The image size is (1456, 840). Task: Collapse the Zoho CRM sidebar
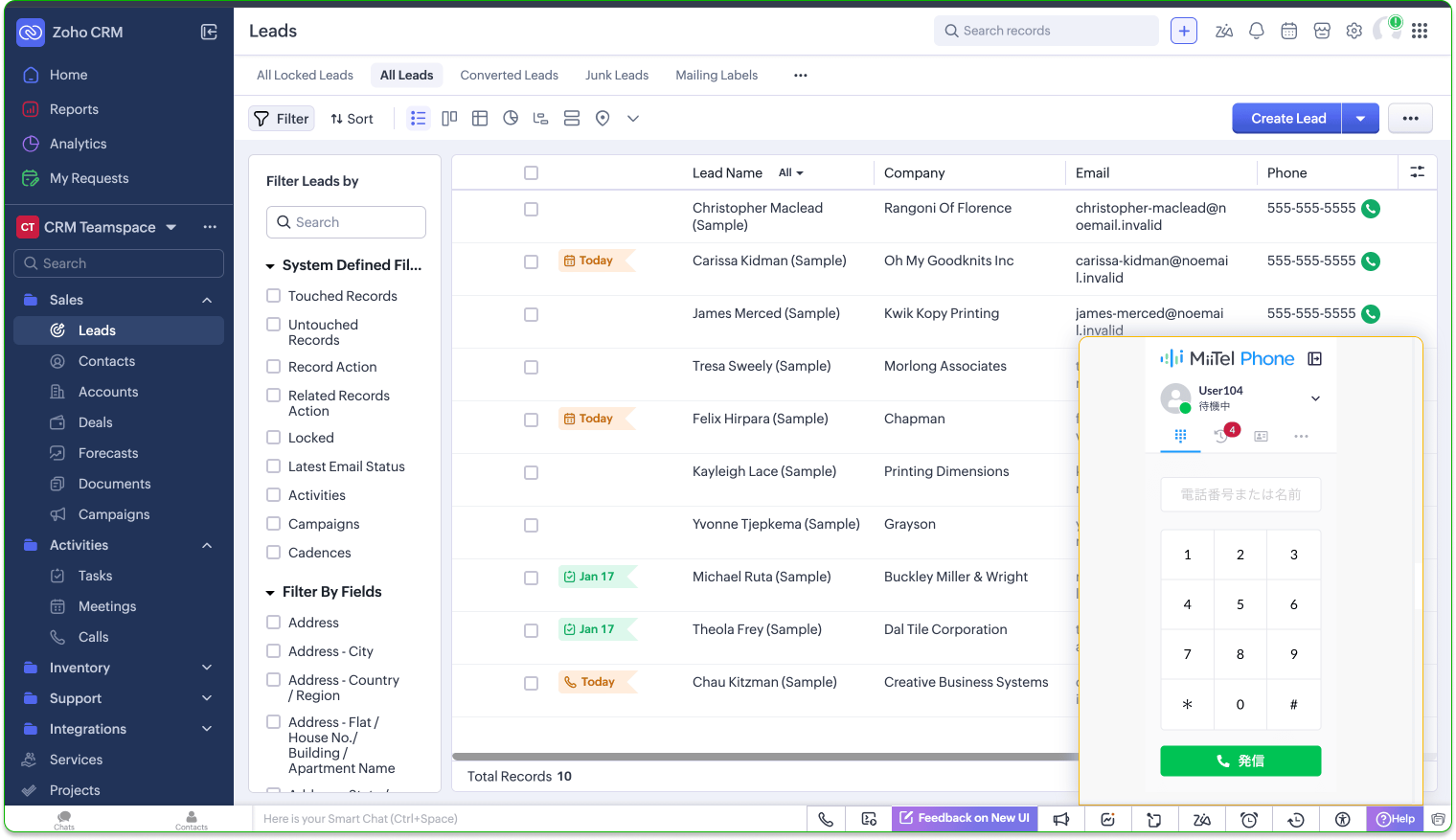pos(209,32)
